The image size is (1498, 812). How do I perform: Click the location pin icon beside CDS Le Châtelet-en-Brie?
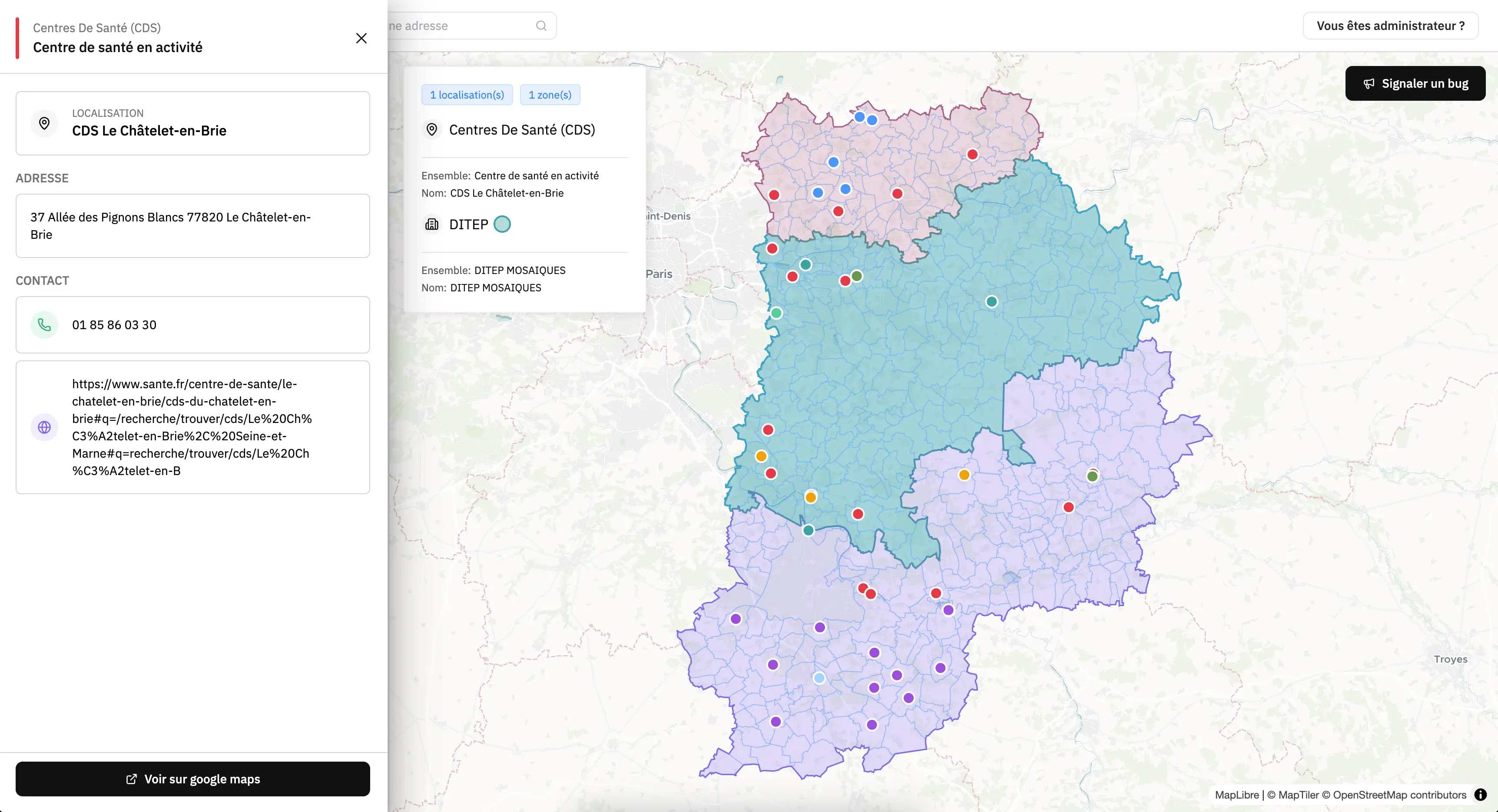click(44, 123)
